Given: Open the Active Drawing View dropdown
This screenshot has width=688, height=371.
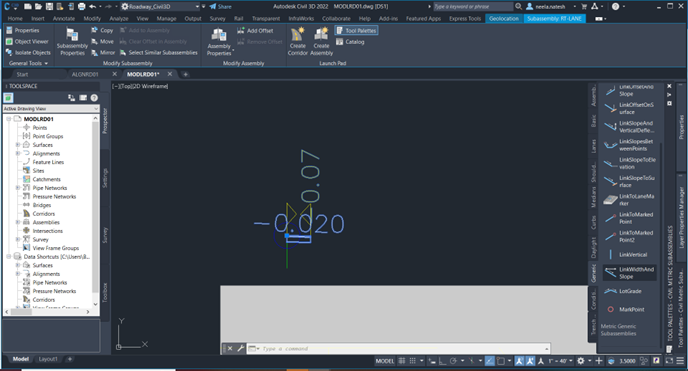Looking at the screenshot, I should tap(51, 108).
